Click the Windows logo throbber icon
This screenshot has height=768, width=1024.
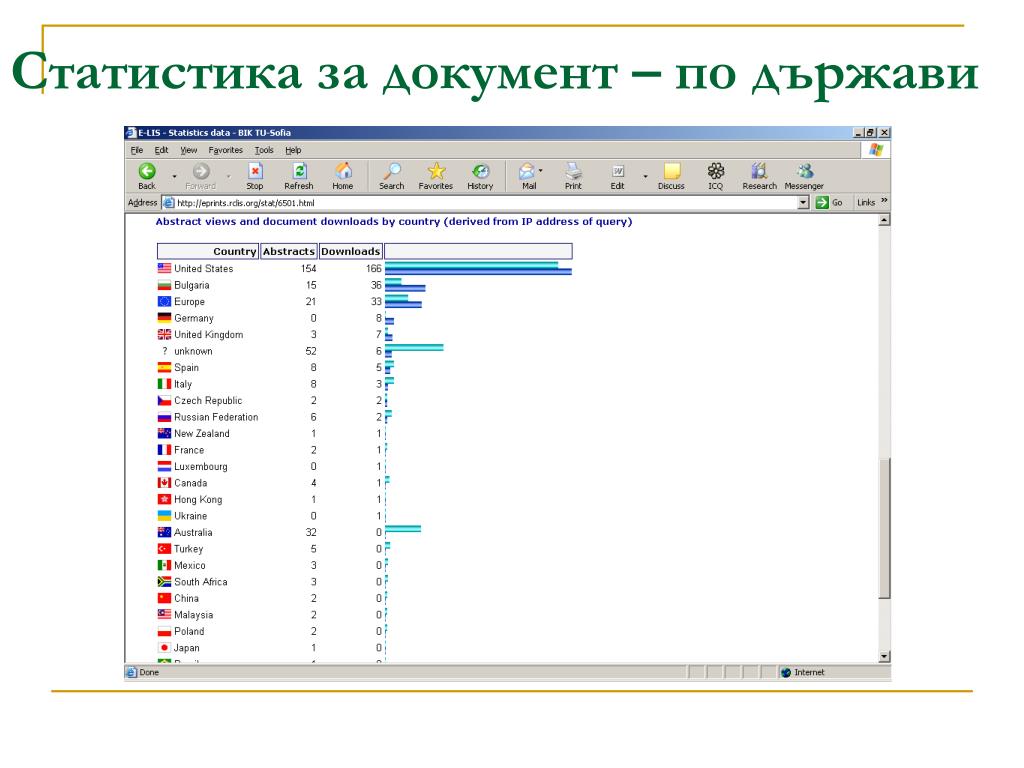(876, 150)
